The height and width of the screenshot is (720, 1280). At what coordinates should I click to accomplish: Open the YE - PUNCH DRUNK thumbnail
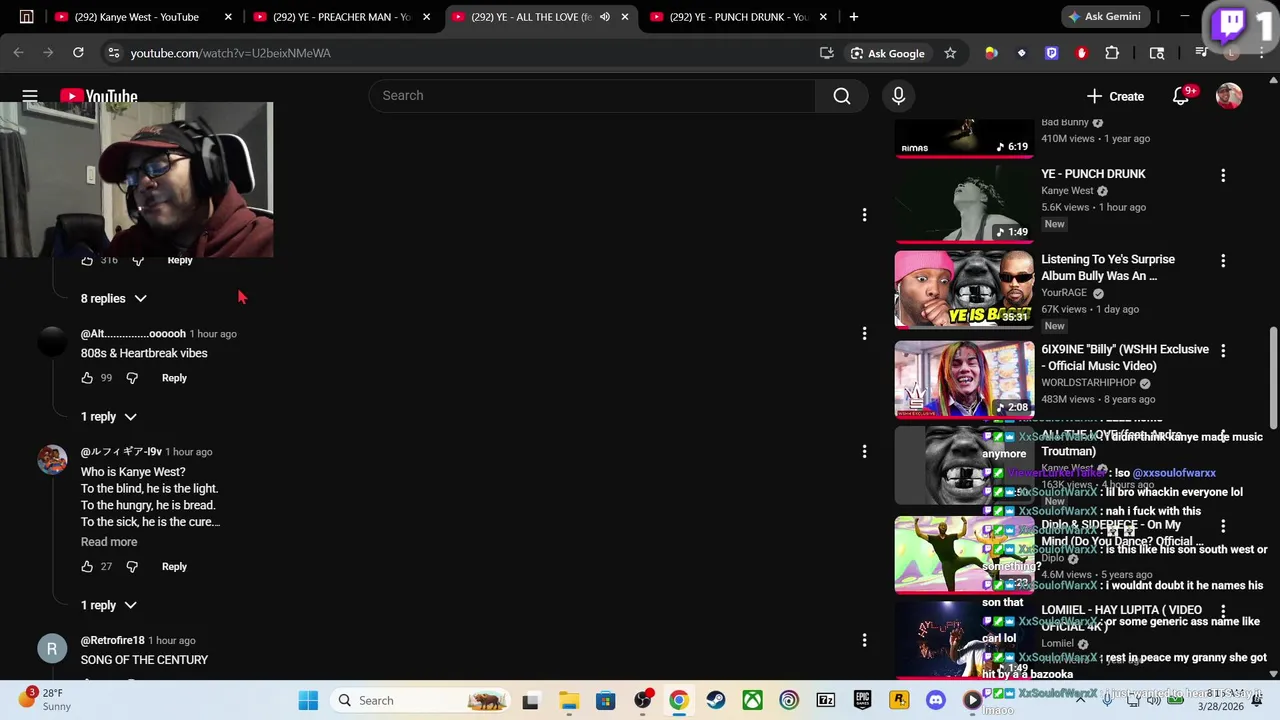click(964, 204)
